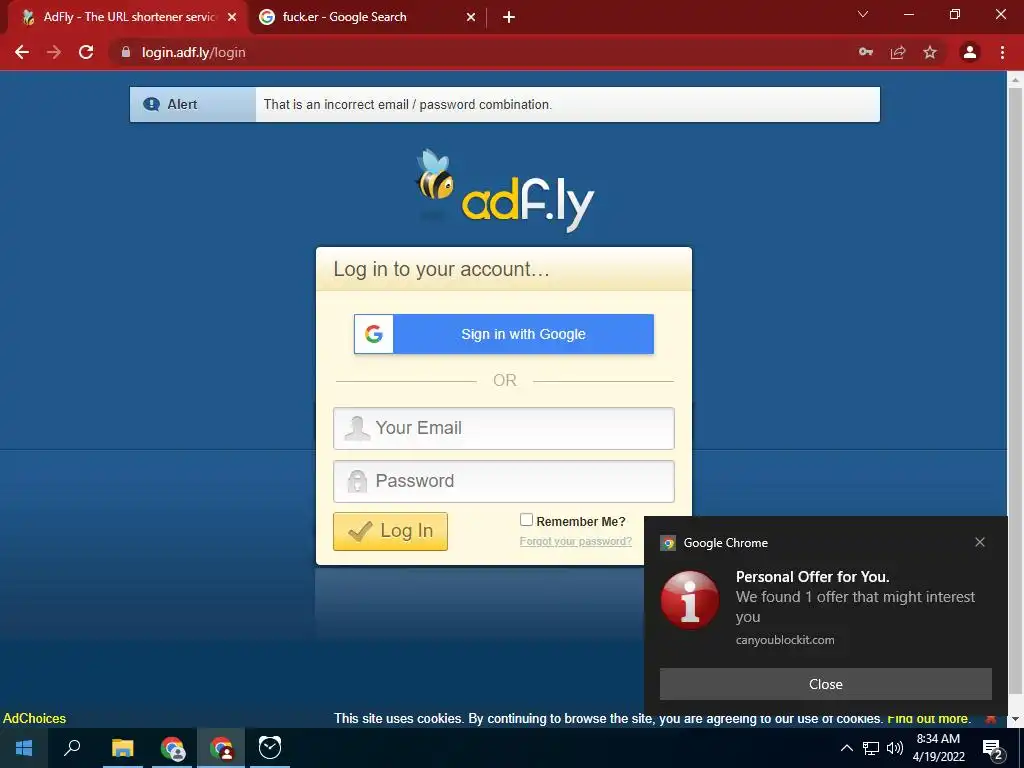Submit with the Log In button

390,531
